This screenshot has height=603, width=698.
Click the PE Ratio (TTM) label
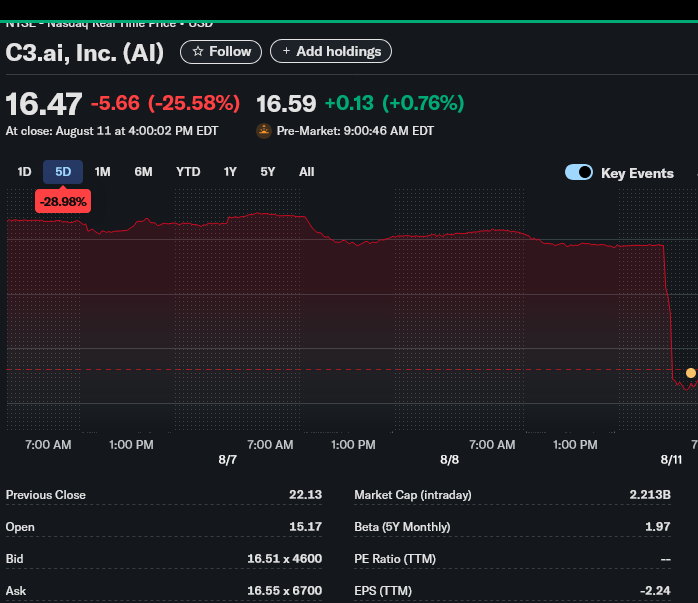pos(395,559)
